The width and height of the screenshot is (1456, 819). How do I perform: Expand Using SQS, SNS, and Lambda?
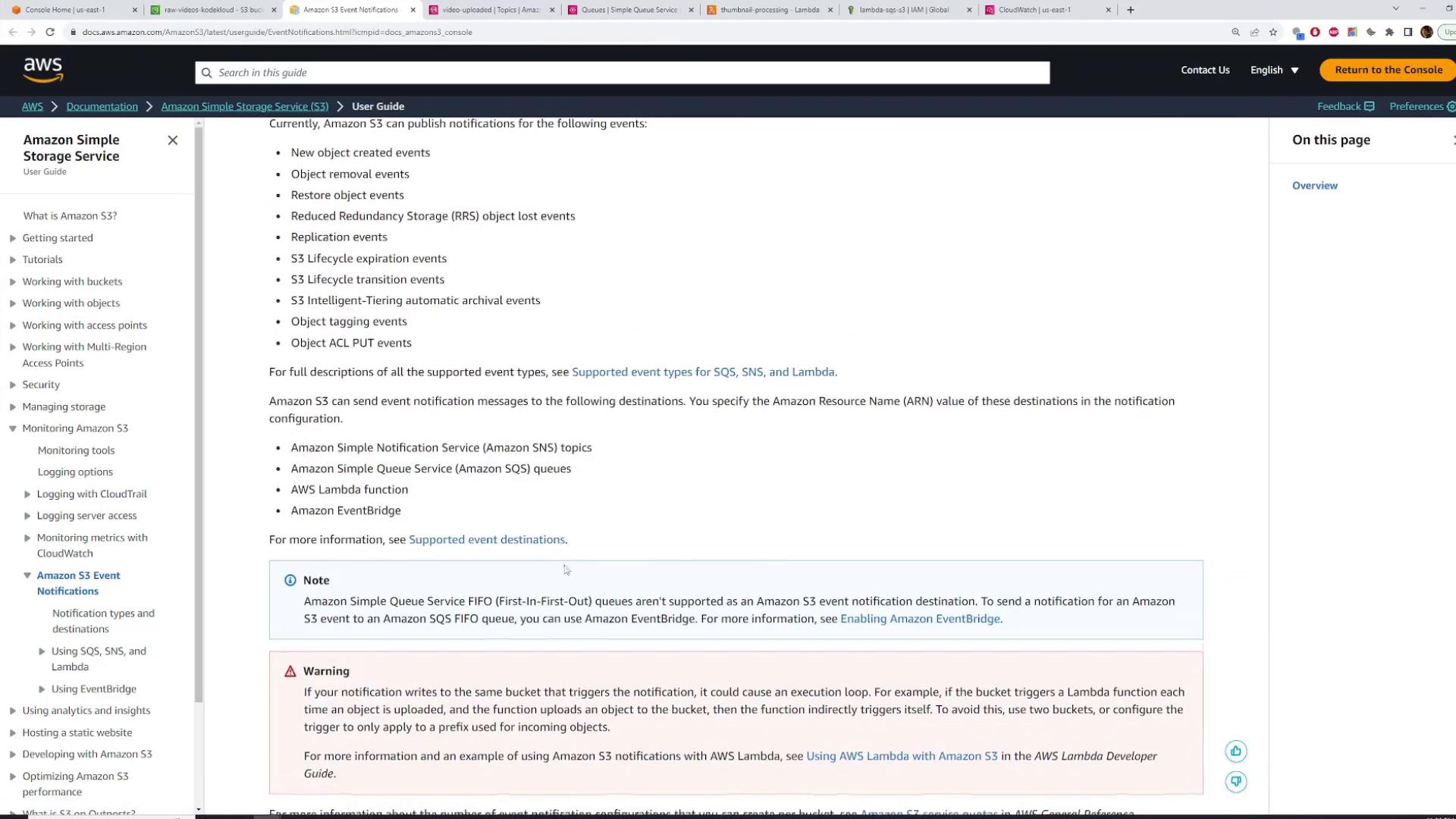click(x=42, y=651)
